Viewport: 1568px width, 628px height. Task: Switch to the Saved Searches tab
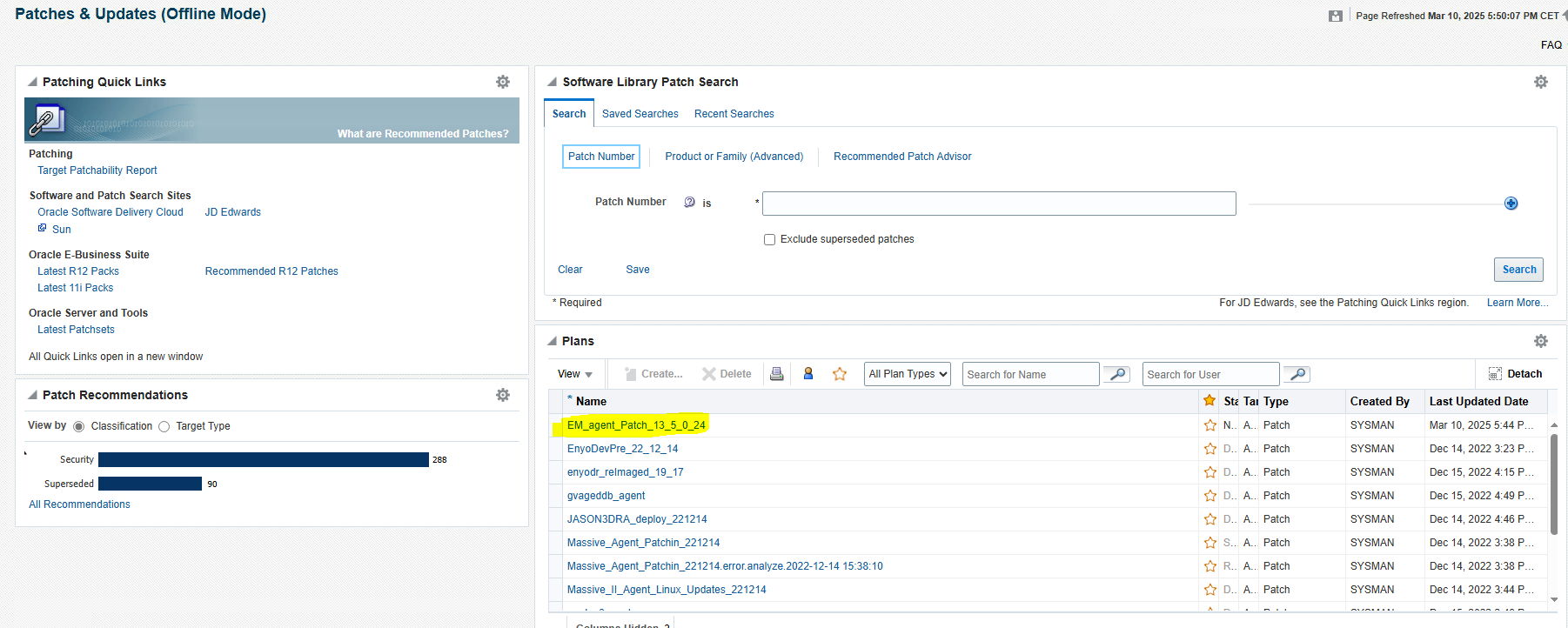640,114
